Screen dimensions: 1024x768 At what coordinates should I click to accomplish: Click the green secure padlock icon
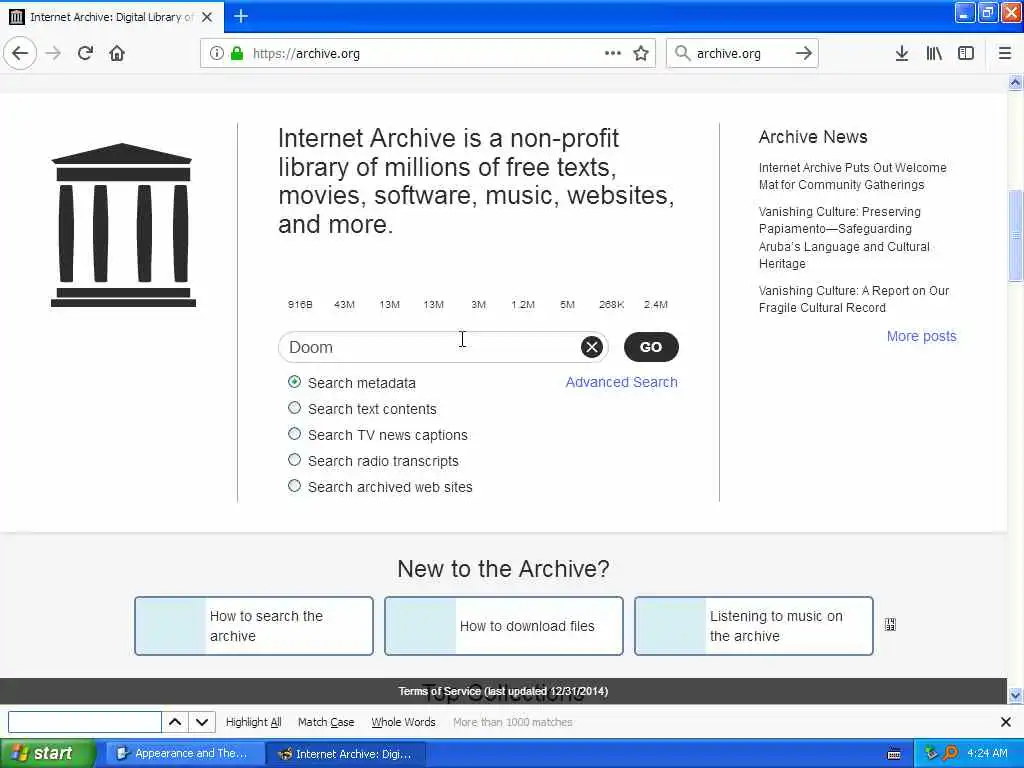point(236,54)
